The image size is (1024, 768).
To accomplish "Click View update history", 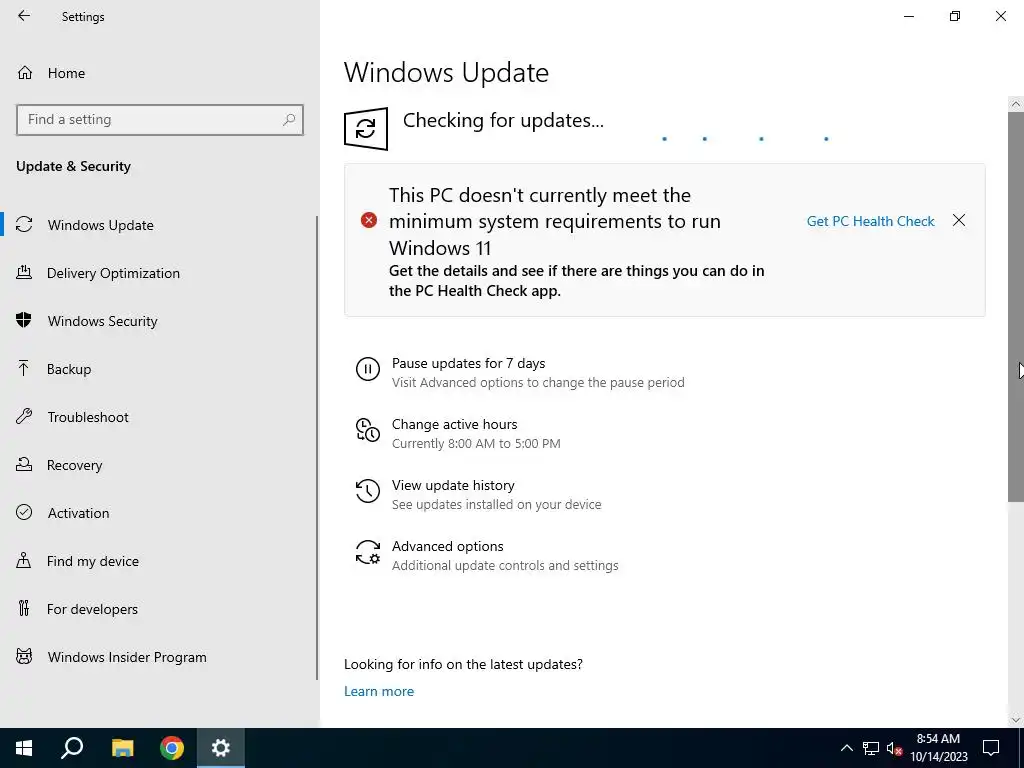I will 453,485.
